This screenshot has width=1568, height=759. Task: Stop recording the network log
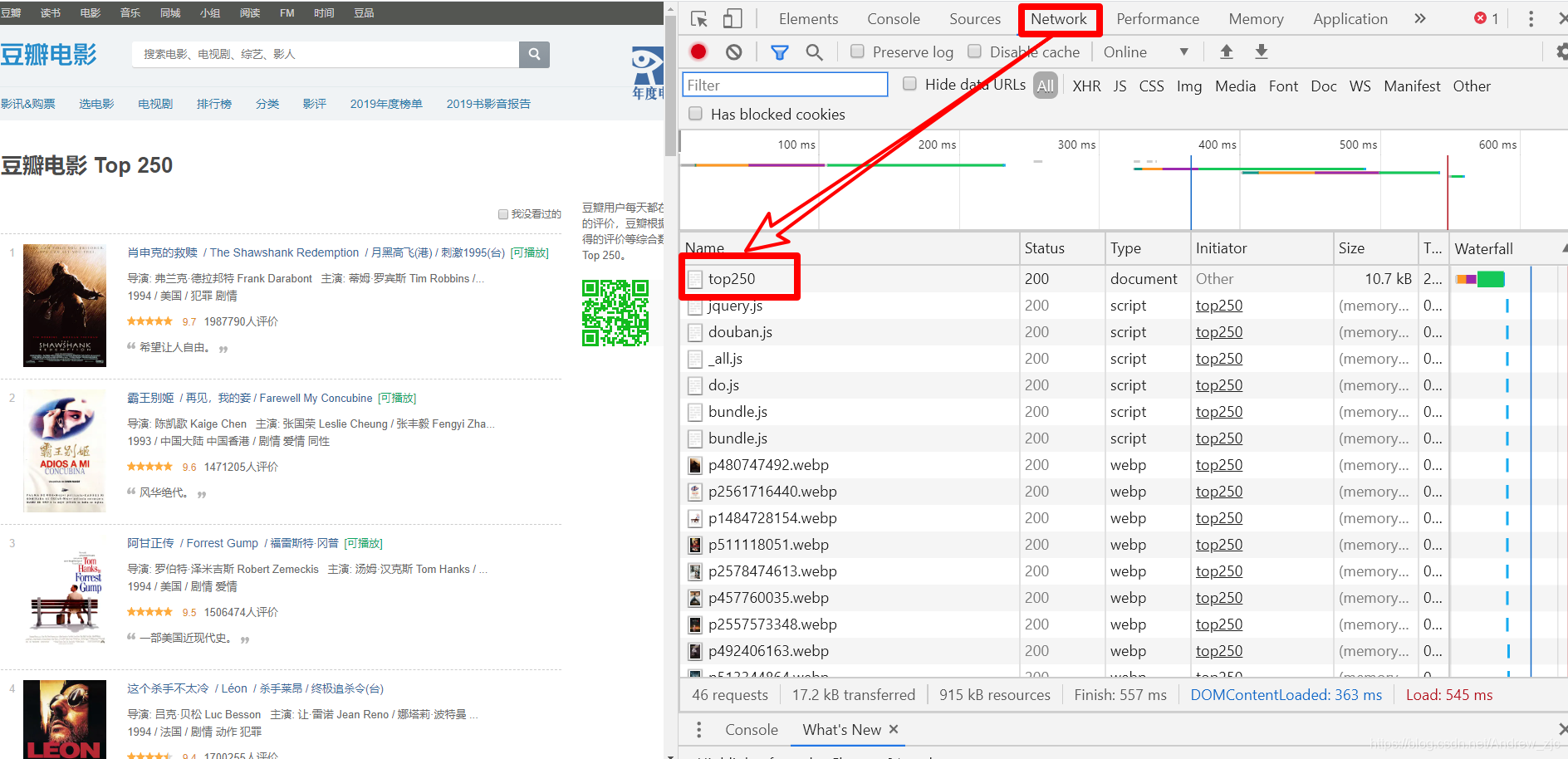coord(698,52)
